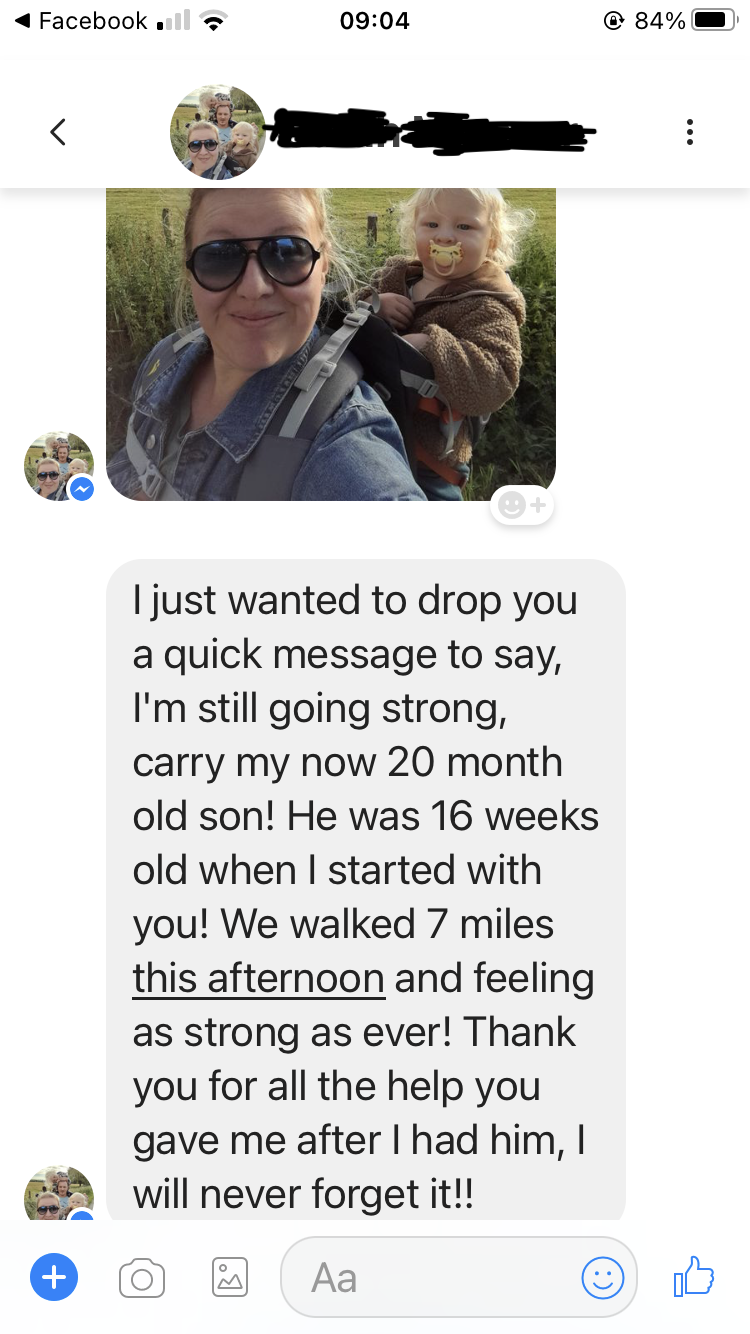Tap the sender avatar beside the photo
The width and height of the screenshot is (750, 1334).
click(x=58, y=466)
